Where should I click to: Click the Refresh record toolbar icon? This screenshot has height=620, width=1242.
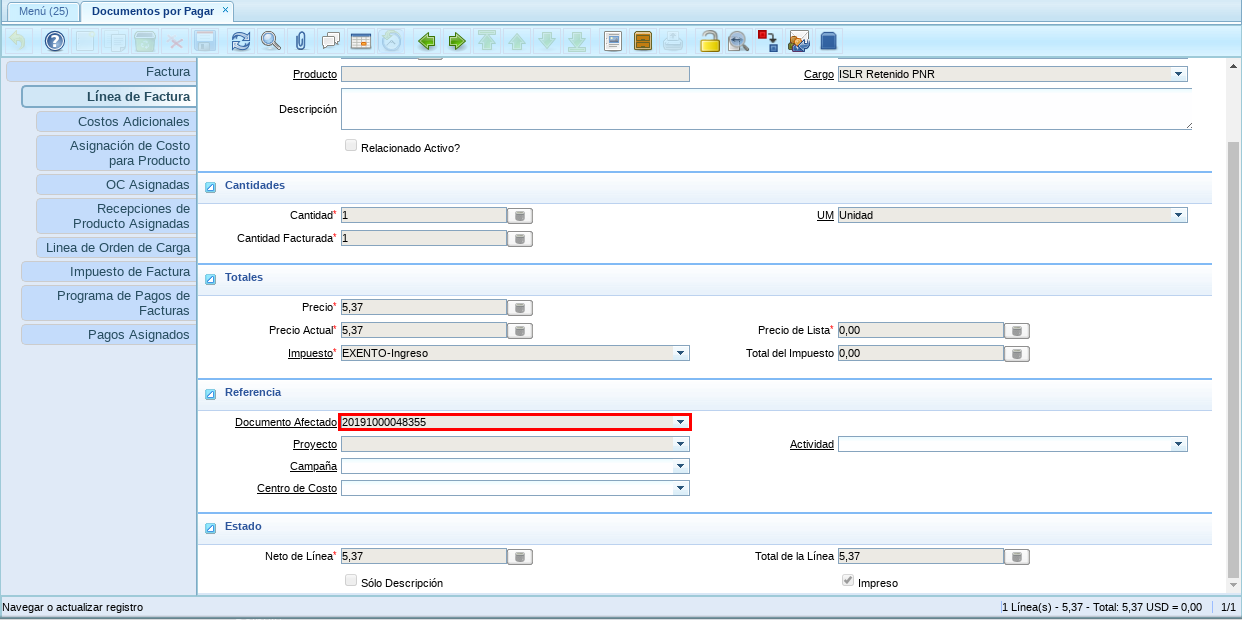pos(241,41)
